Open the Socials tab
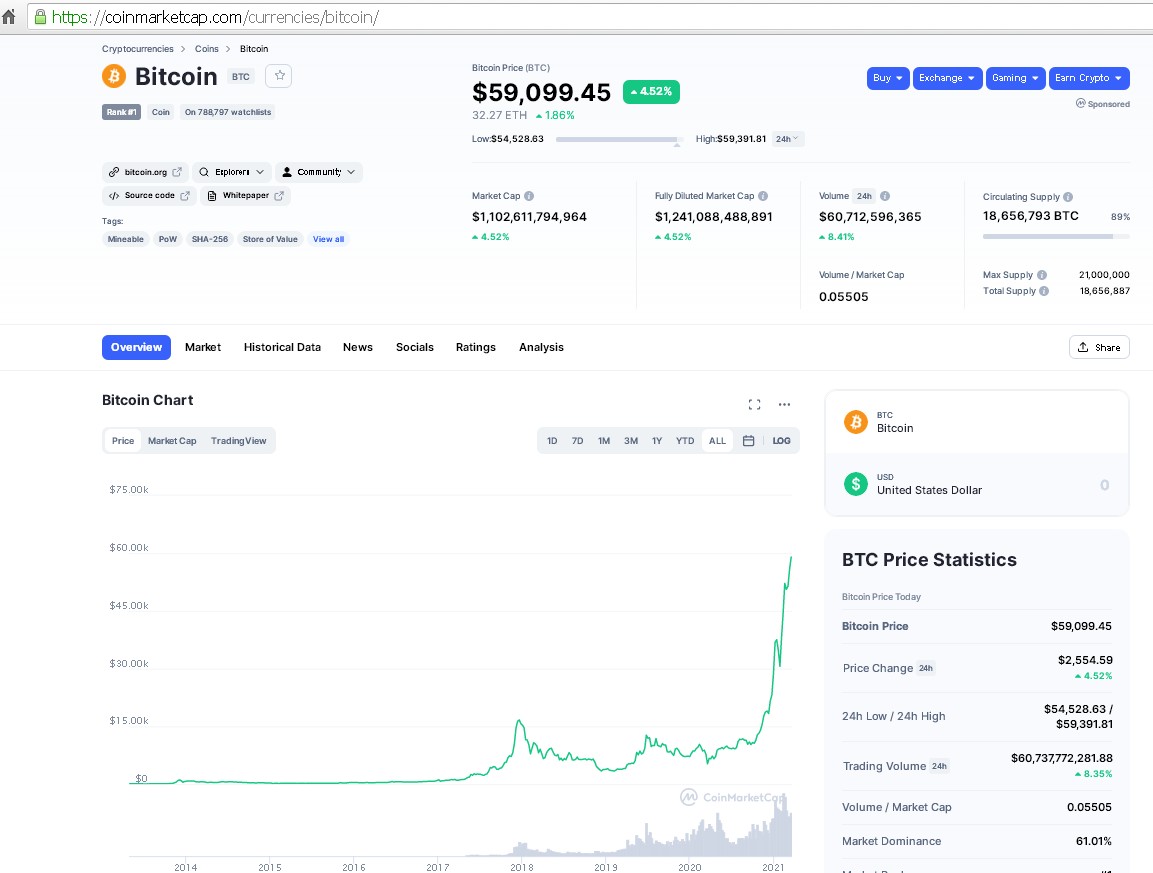 (415, 347)
